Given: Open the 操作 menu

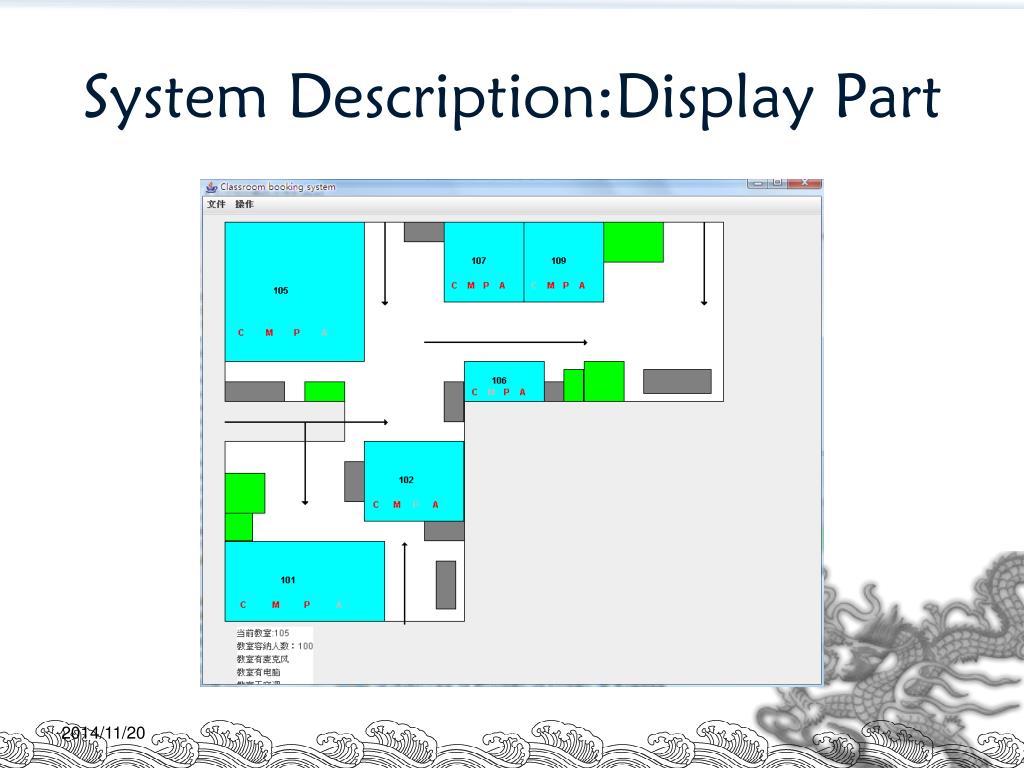Looking at the screenshot, I should click(x=244, y=204).
